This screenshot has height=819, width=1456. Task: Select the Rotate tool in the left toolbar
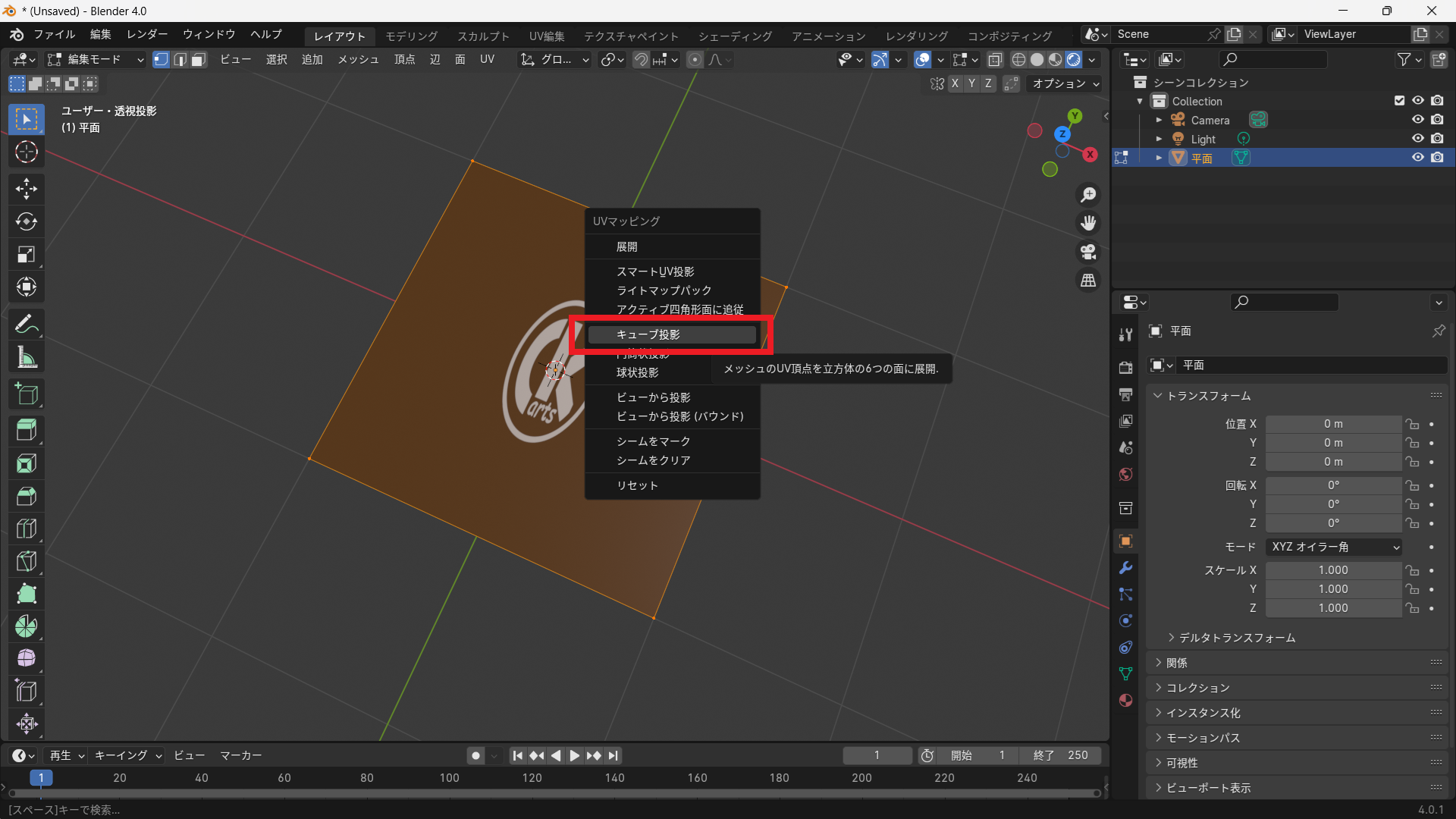[x=26, y=221]
